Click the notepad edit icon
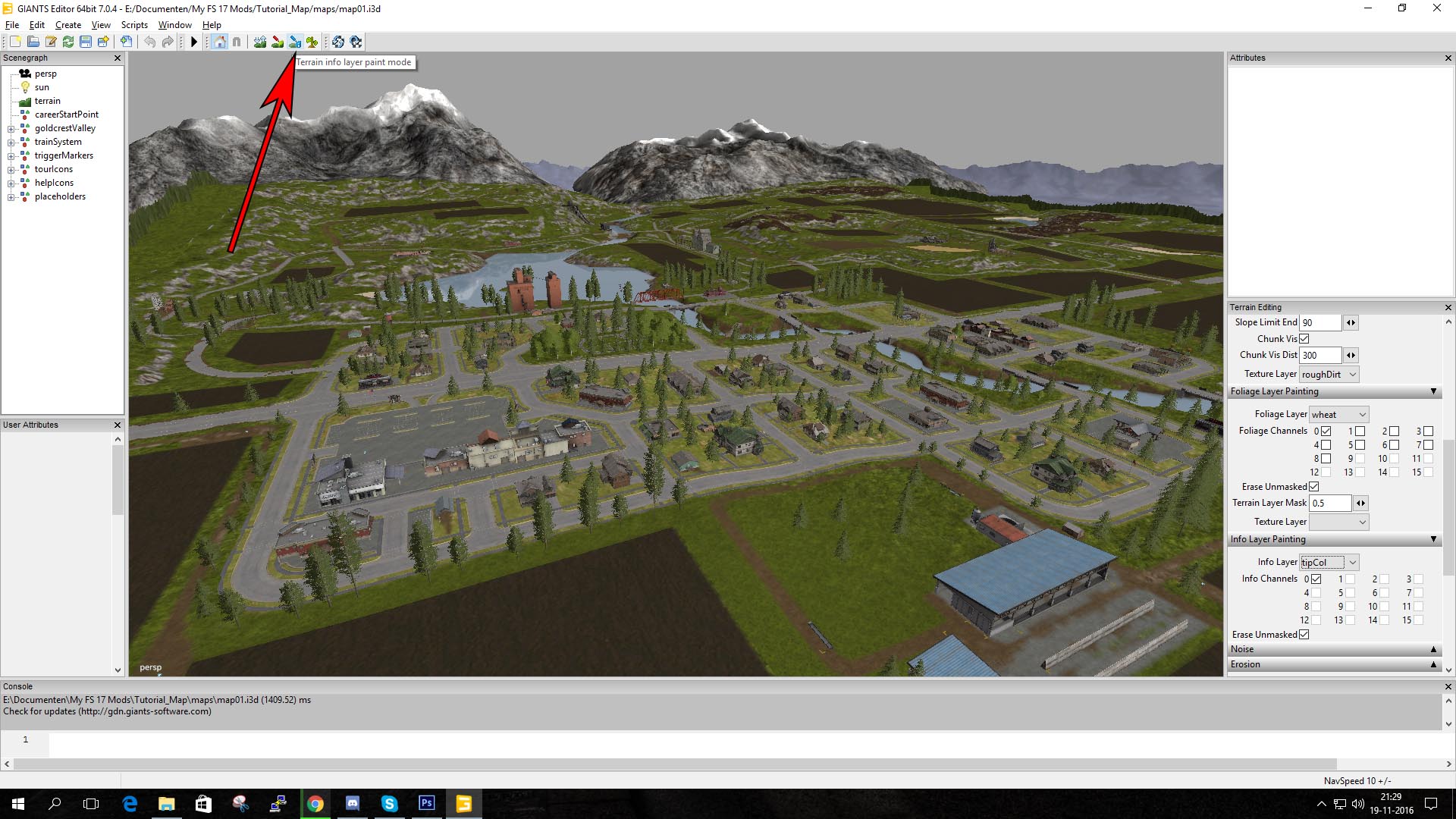This screenshot has width=1456, height=819. coord(51,42)
